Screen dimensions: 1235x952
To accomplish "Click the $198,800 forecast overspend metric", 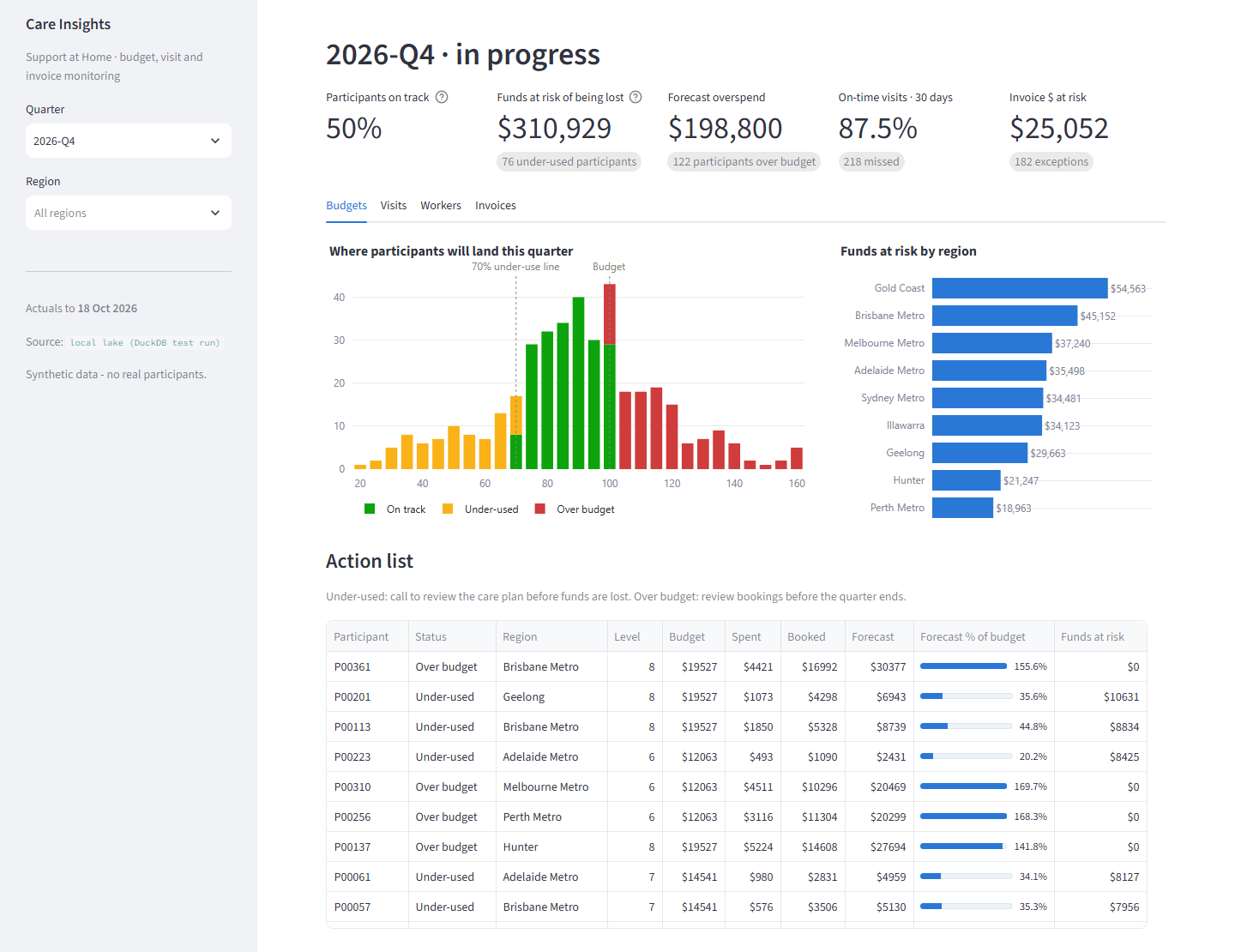I will (725, 129).
